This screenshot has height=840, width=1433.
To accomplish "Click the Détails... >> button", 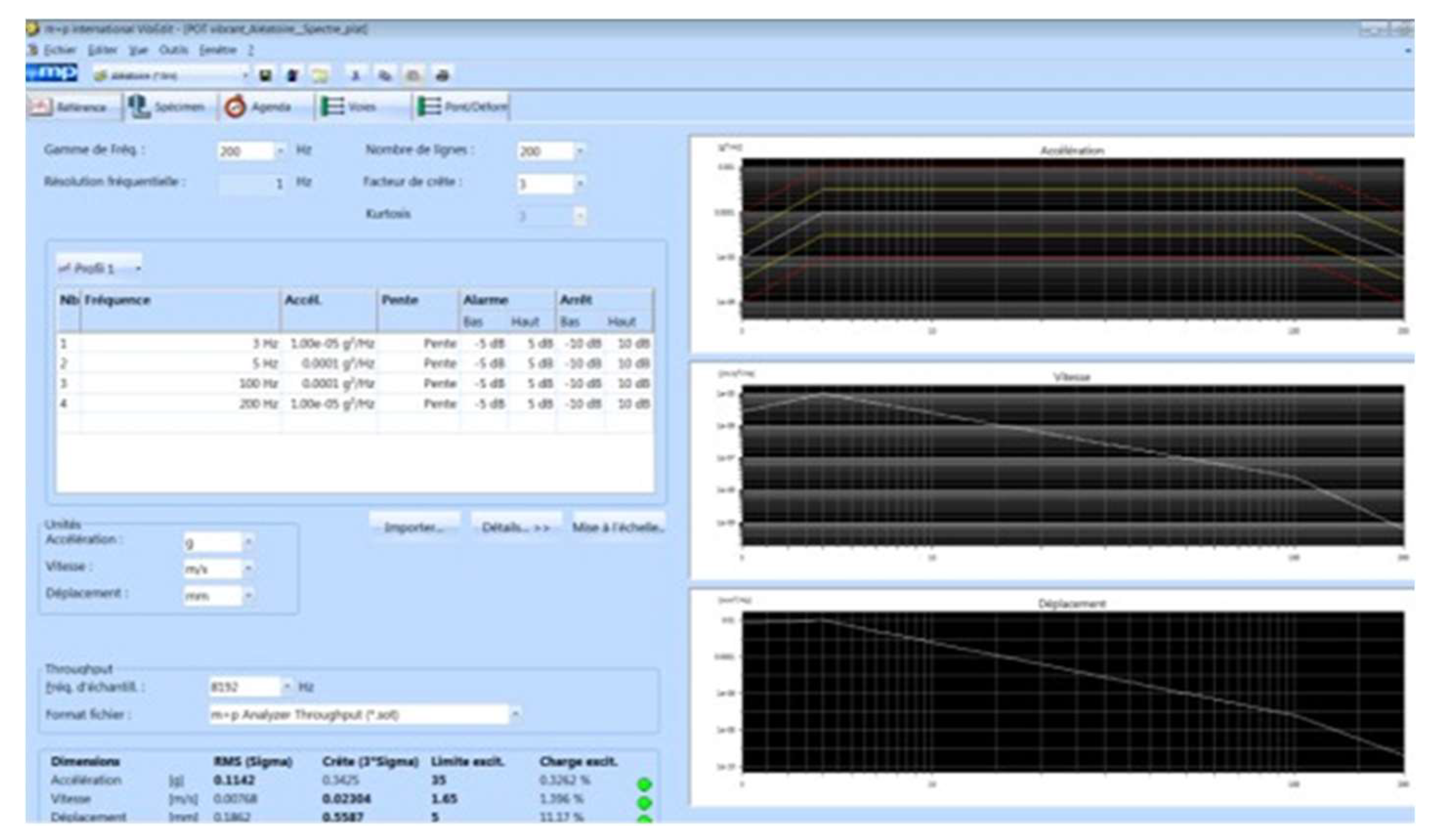I will point(516,527).
